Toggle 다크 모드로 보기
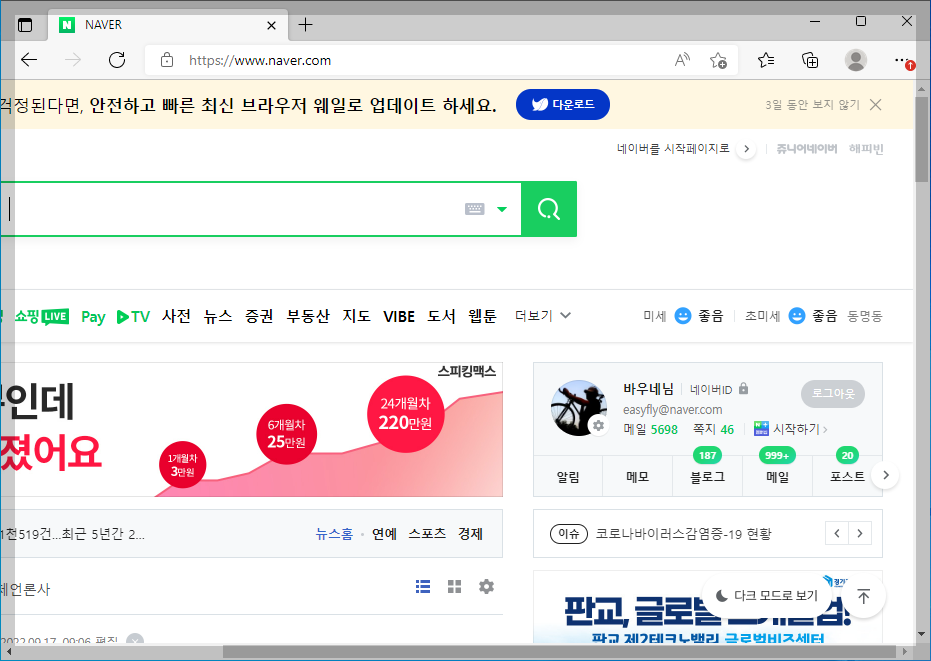 (x=767, y=596)
